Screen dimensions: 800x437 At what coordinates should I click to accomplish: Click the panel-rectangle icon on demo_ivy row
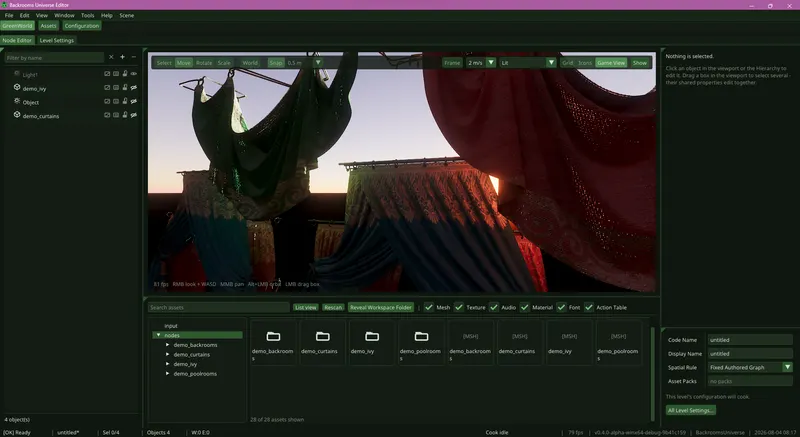pos(116,88)
